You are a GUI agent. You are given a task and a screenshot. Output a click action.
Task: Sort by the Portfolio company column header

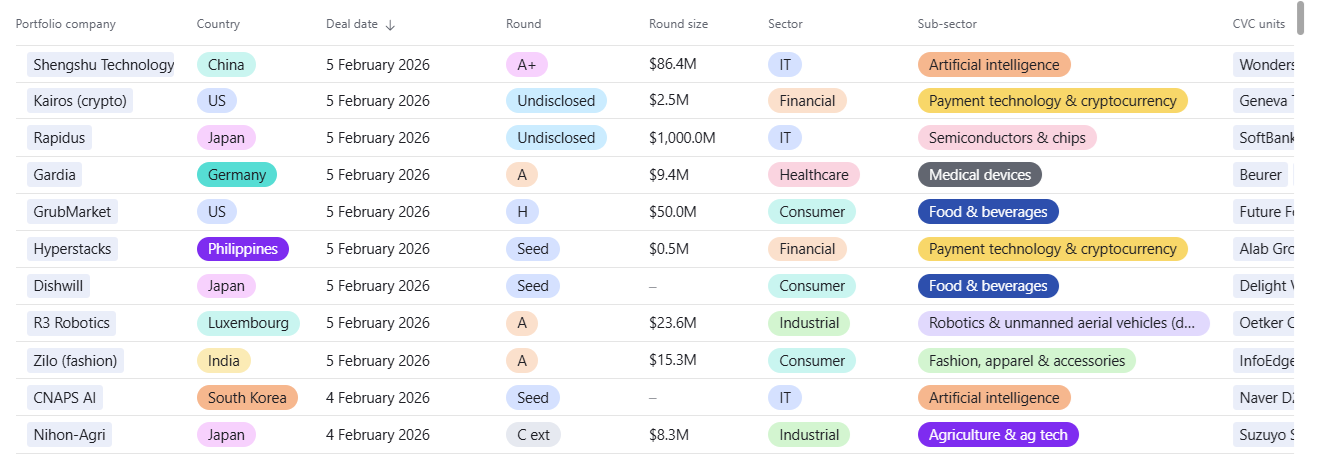pos(66,24)
